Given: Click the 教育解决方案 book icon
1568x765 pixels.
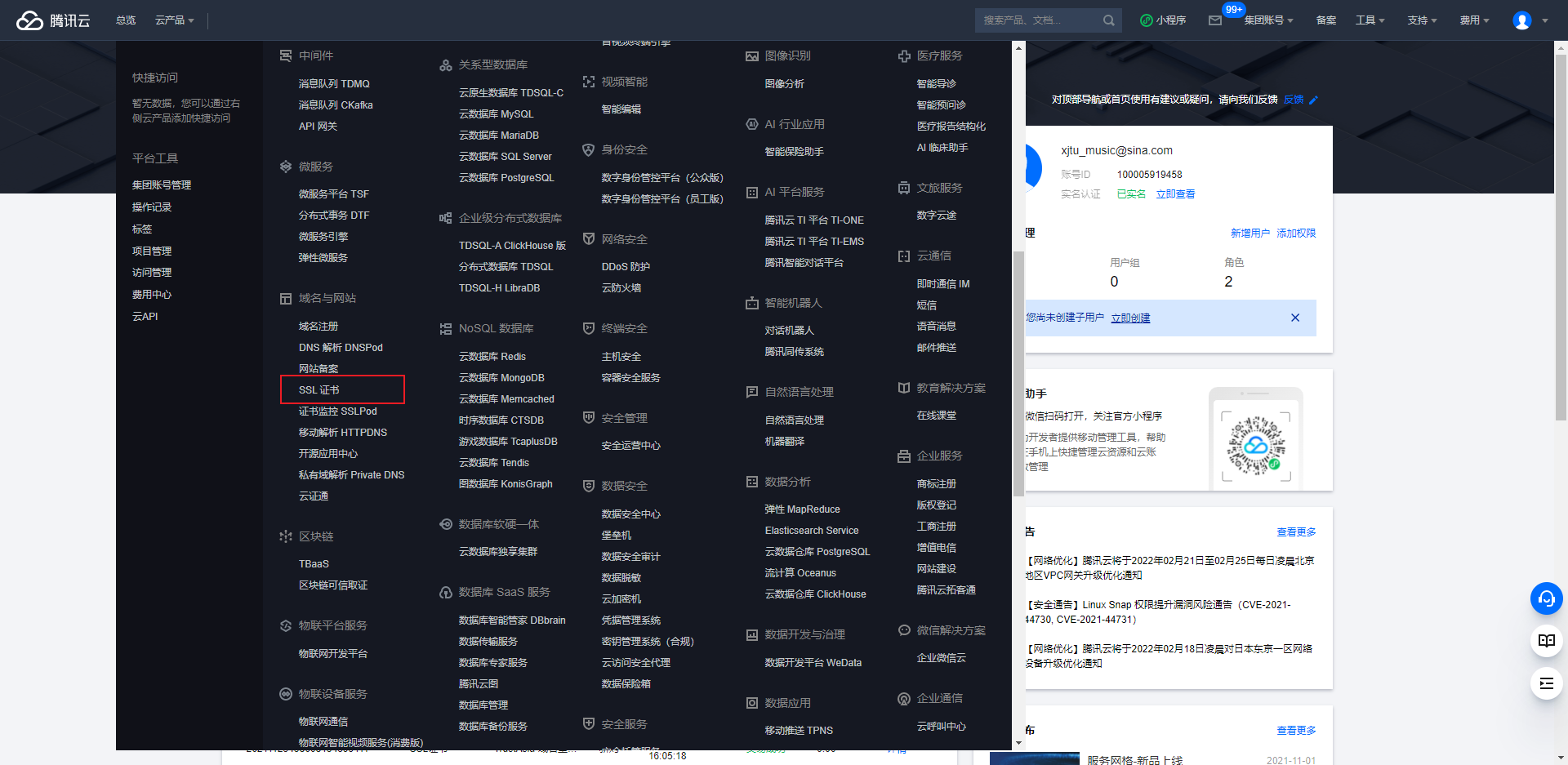Looking at the screenshot, I should pos(904,388).
